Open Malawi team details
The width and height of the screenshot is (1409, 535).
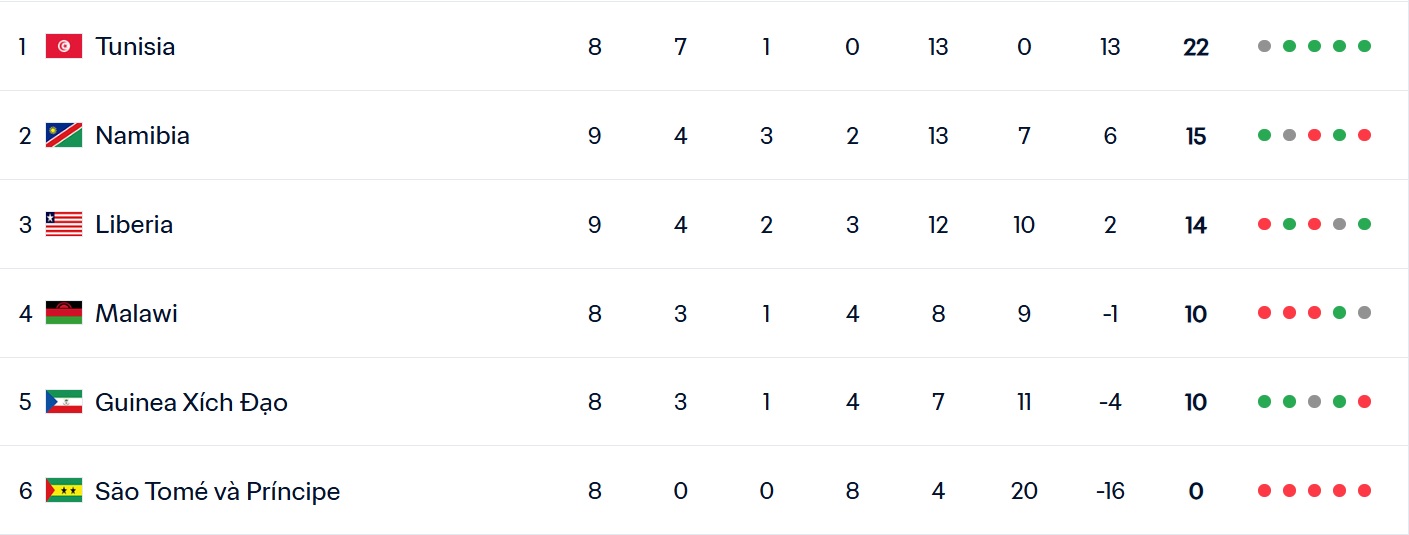pyautogui.click(x=136, y=313)
